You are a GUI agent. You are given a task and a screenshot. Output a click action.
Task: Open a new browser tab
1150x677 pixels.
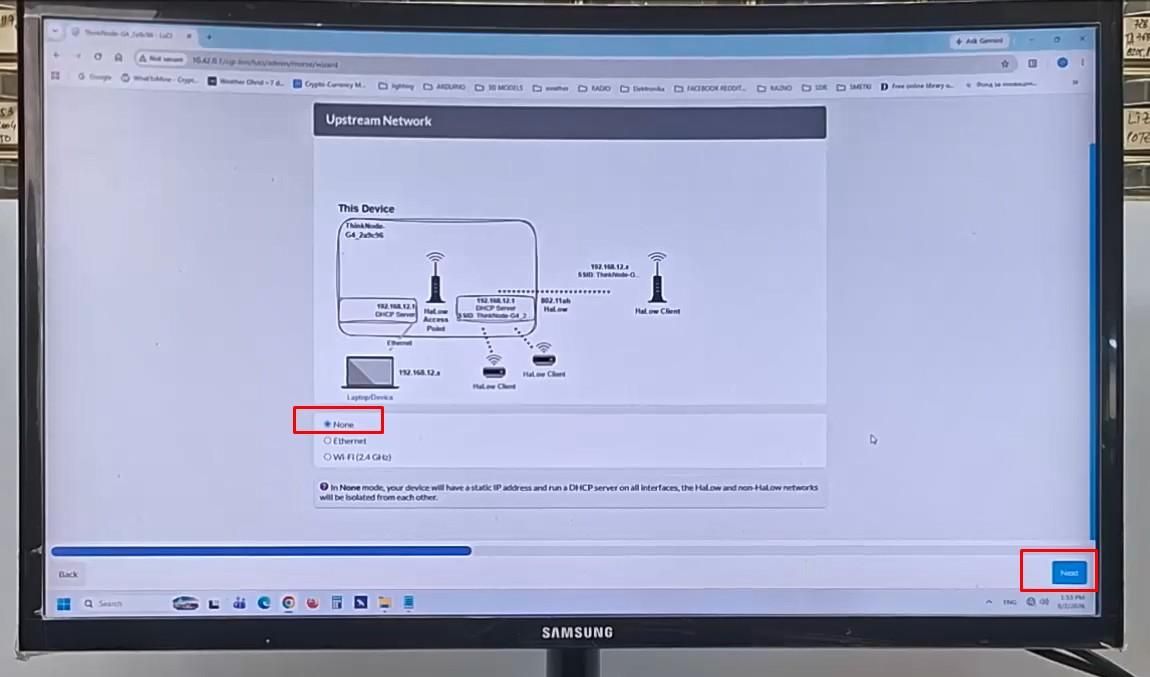(209, 36)
